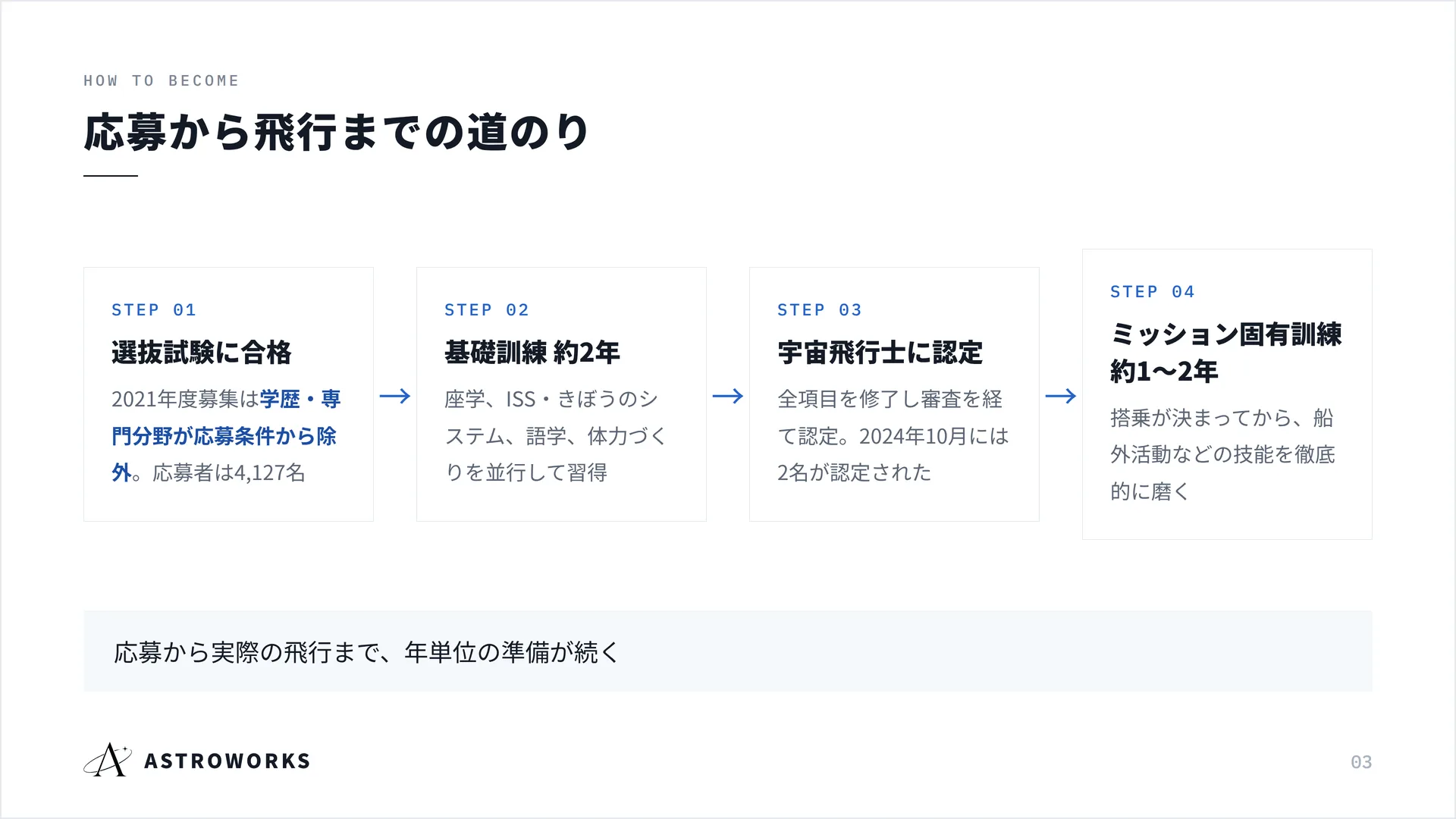
Task: Click the highlighted text '学歴・専門分野が応募条件から除外'
Action: pyautogui.click(x=225, y=436)
